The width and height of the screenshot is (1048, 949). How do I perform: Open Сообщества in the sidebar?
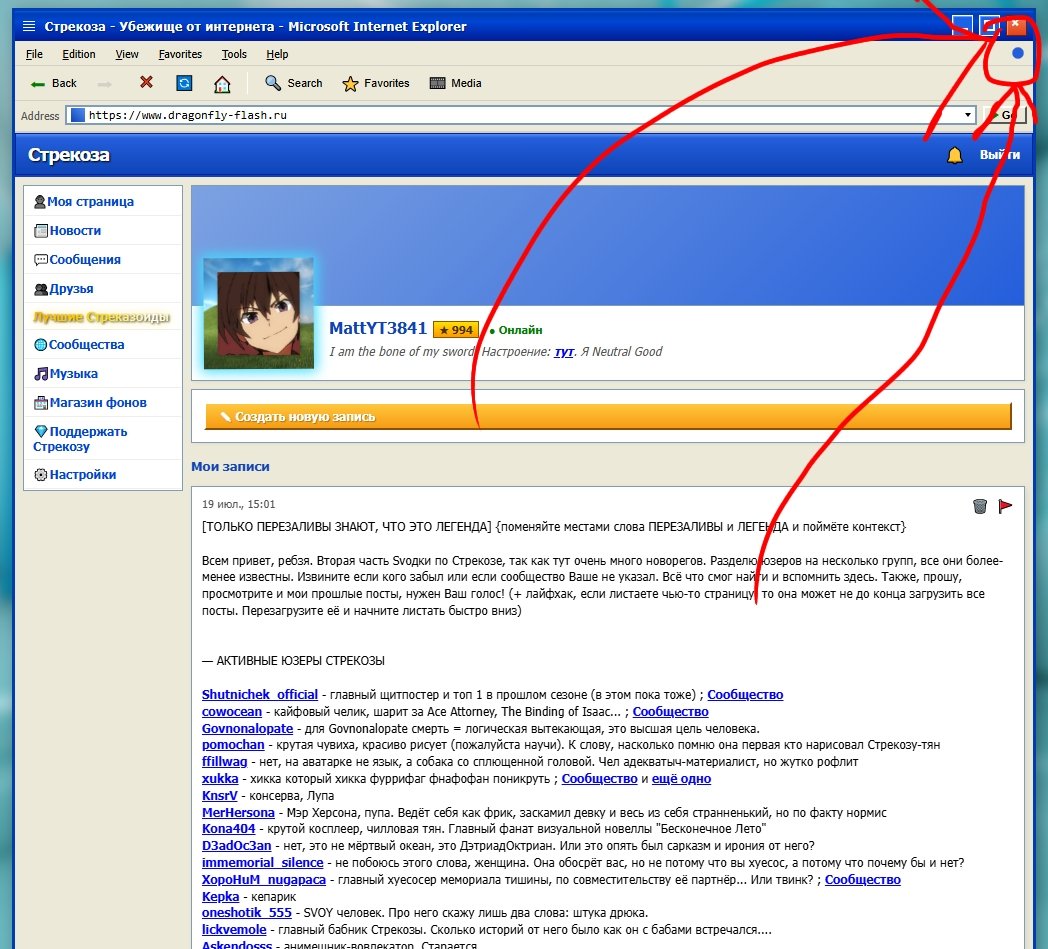click(103, 345)
